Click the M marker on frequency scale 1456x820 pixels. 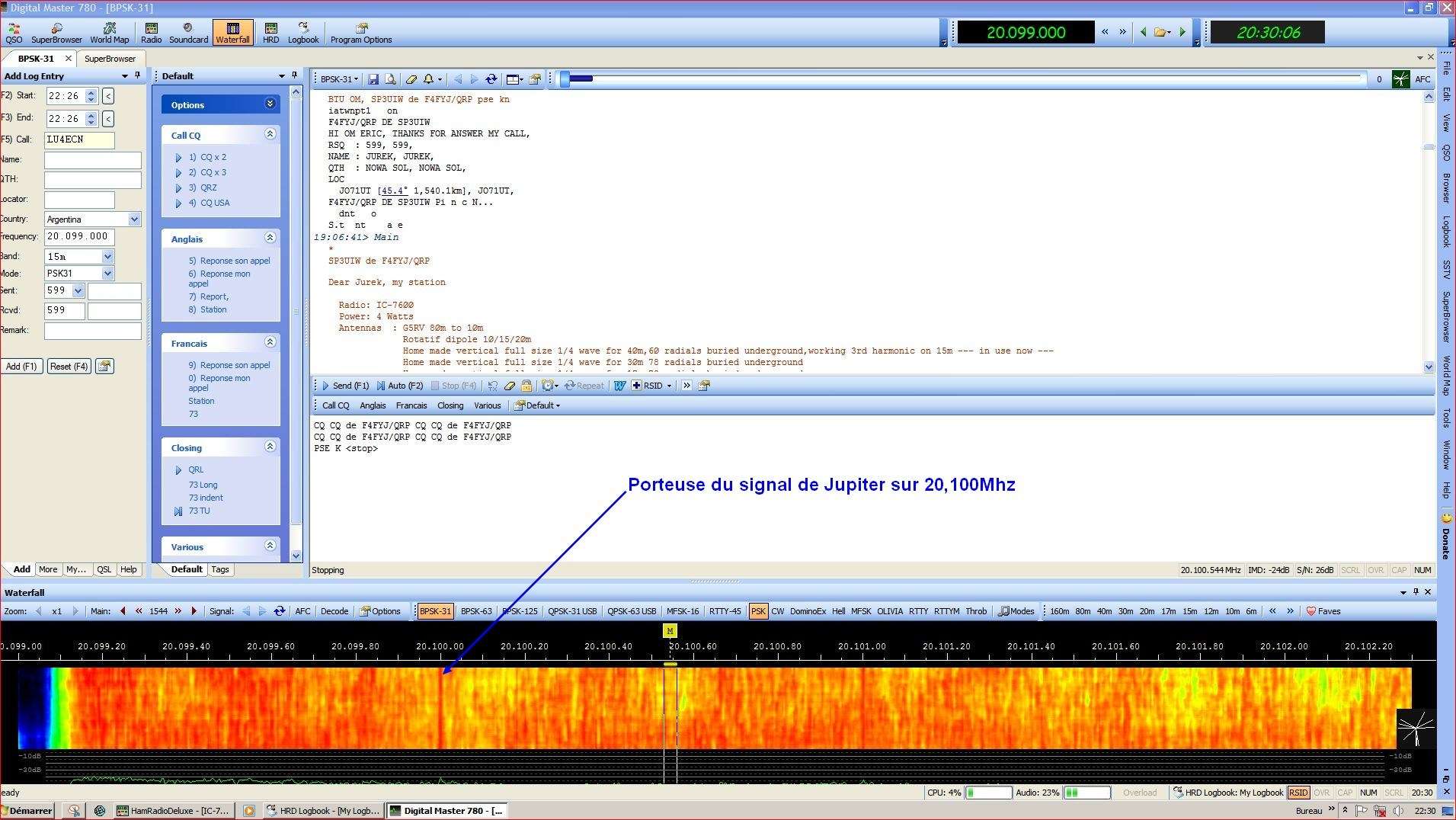tap(670, 630)
